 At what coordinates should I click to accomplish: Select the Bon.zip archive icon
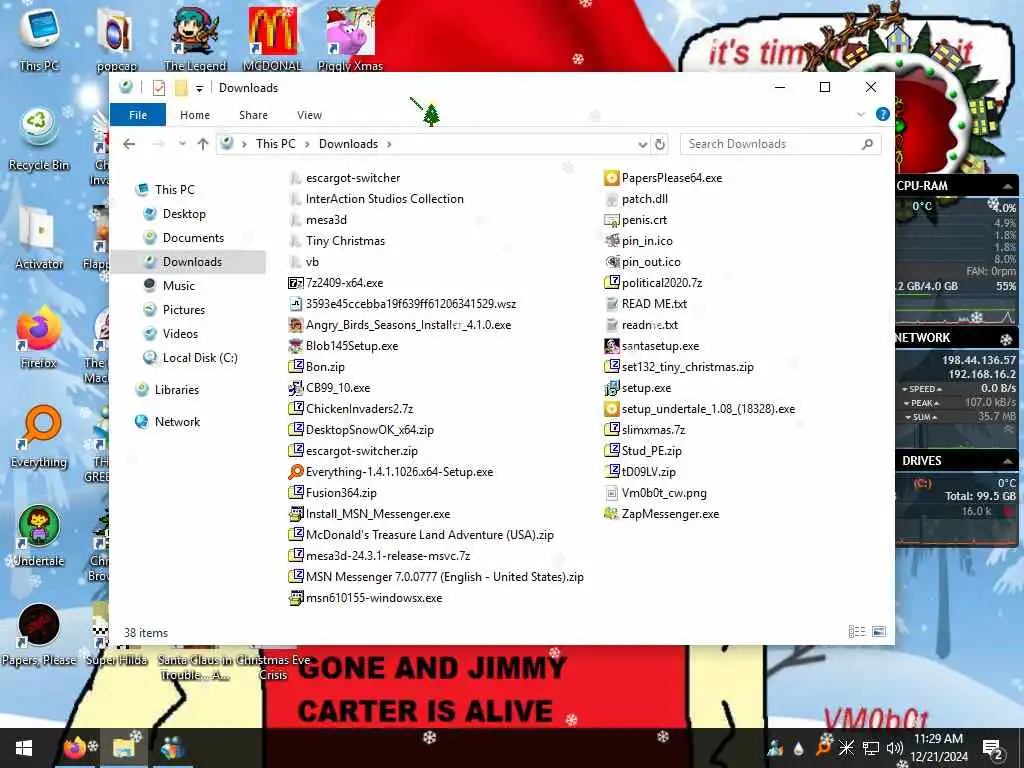pos(296,366)
